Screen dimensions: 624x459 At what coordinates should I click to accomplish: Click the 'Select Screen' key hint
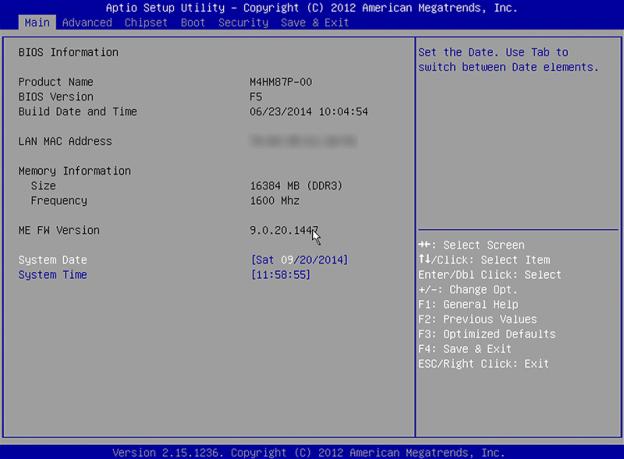pyautogui.click(x=472, y=245)
